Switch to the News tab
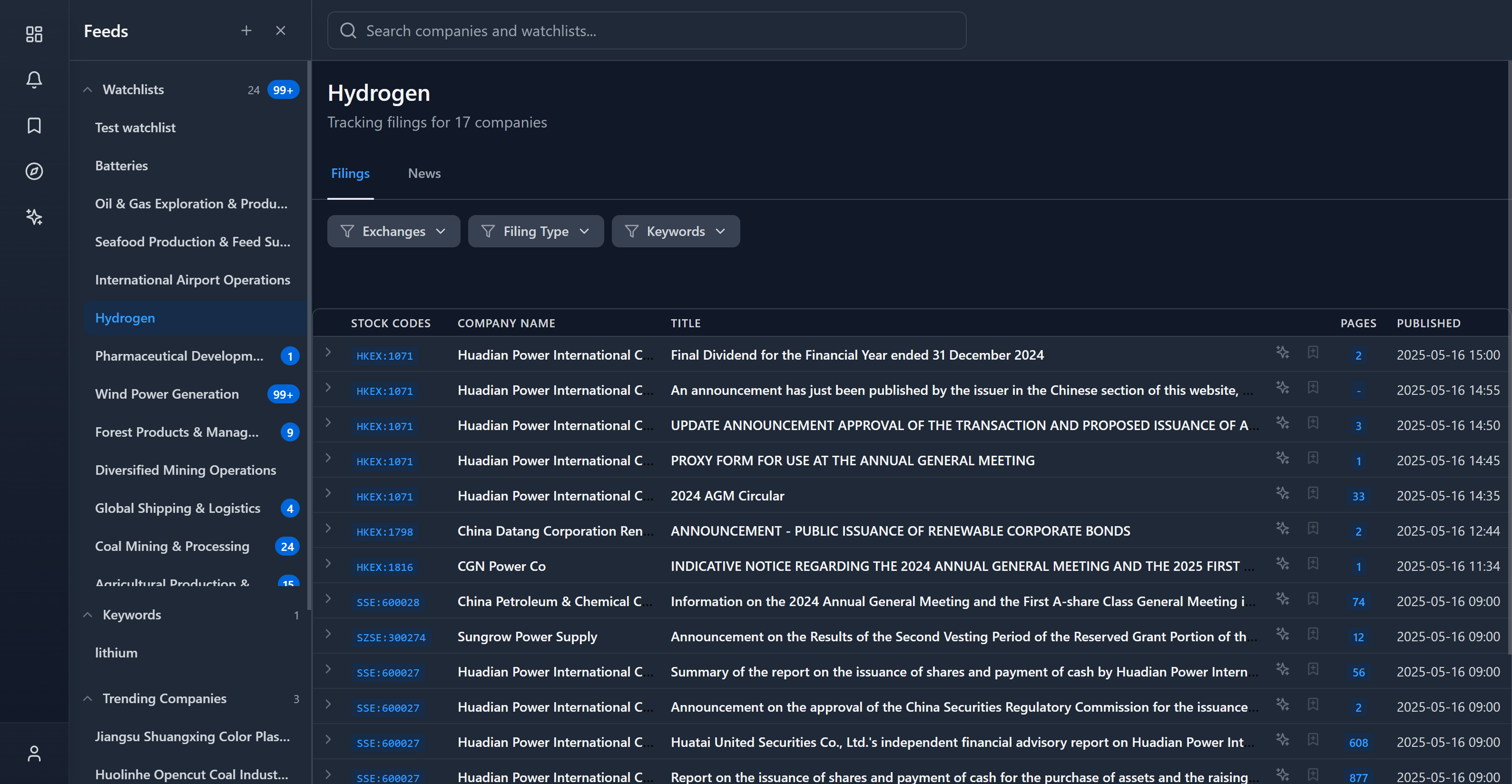The width and height of the screenshot is (1512, 784). coord(424,173)
